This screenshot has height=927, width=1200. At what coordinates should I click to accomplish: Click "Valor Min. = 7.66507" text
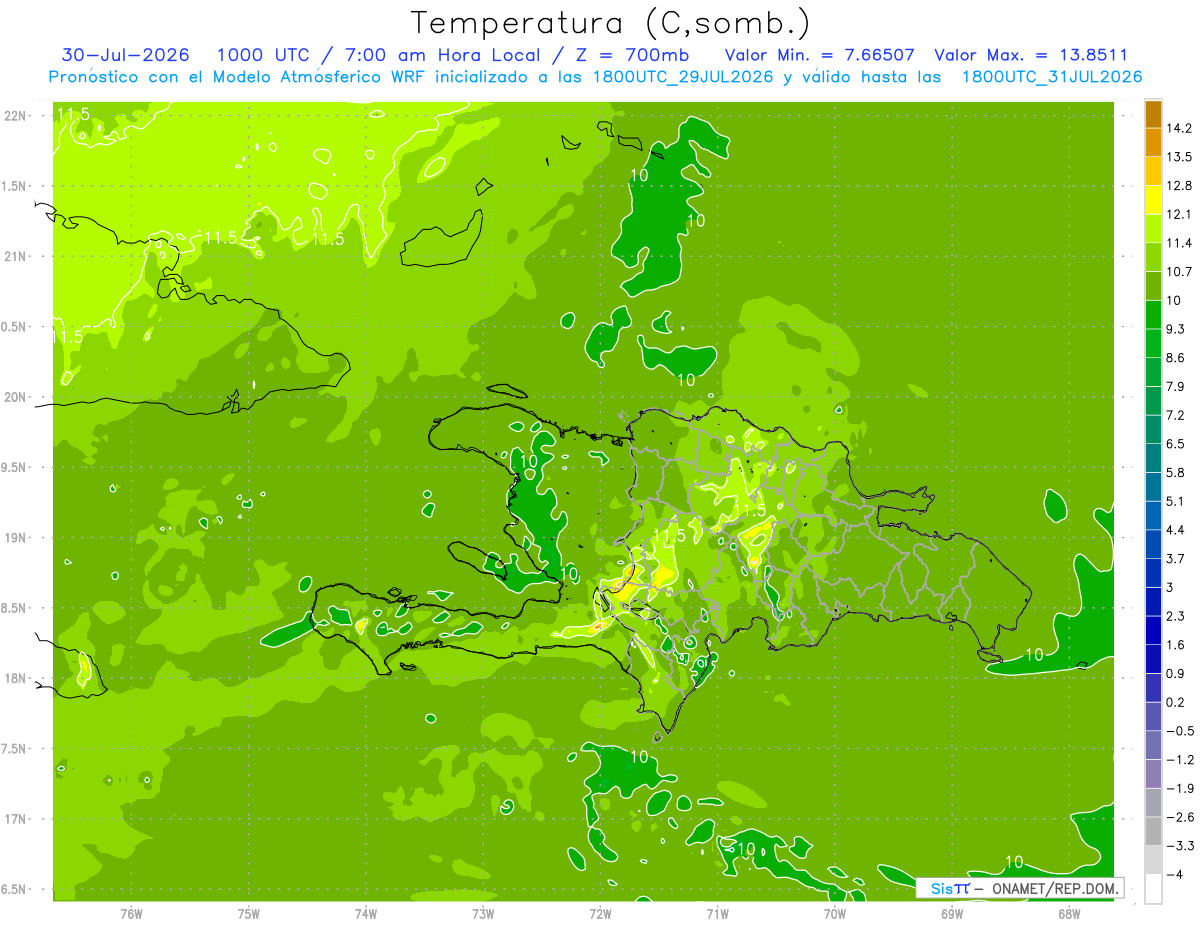click(x=818, y=55)
